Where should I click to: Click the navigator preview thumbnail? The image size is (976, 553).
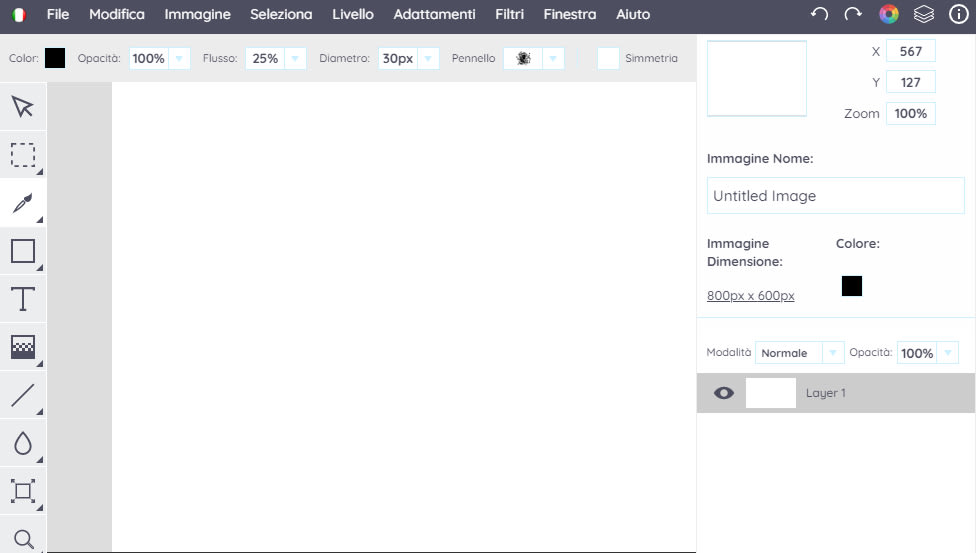[757, 78]
